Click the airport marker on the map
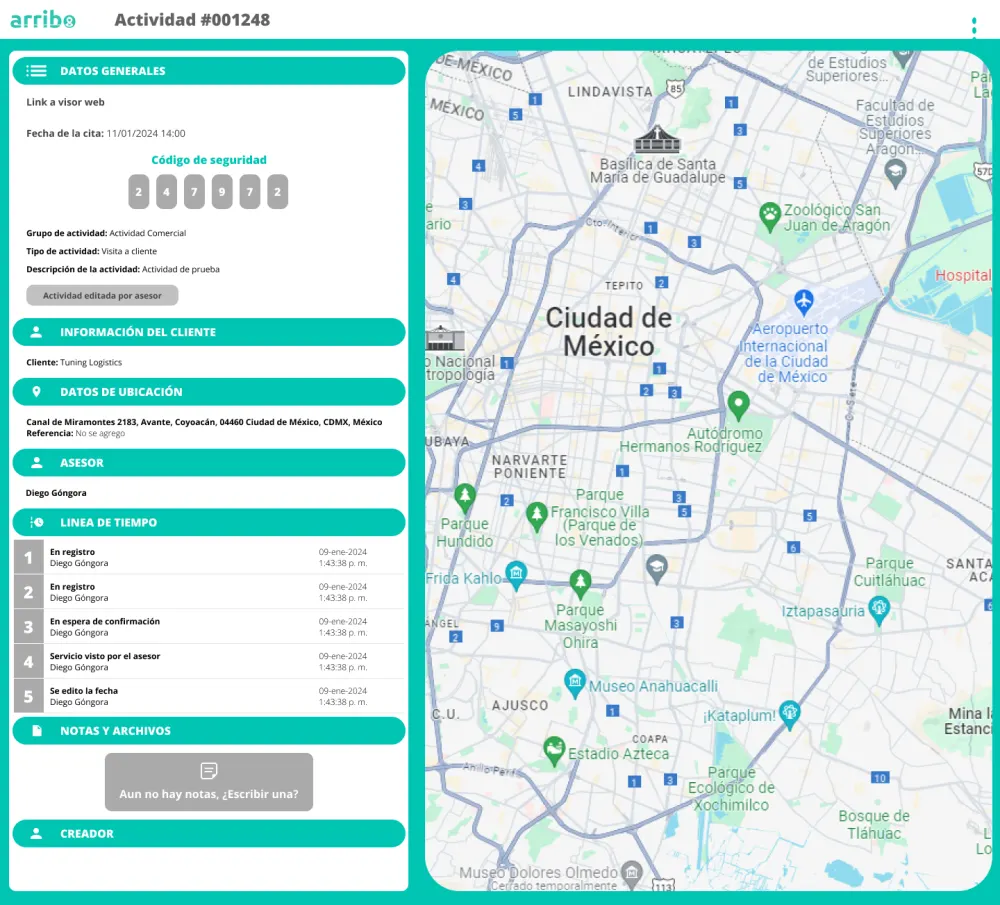The image size is (1000, 905). 804,302
